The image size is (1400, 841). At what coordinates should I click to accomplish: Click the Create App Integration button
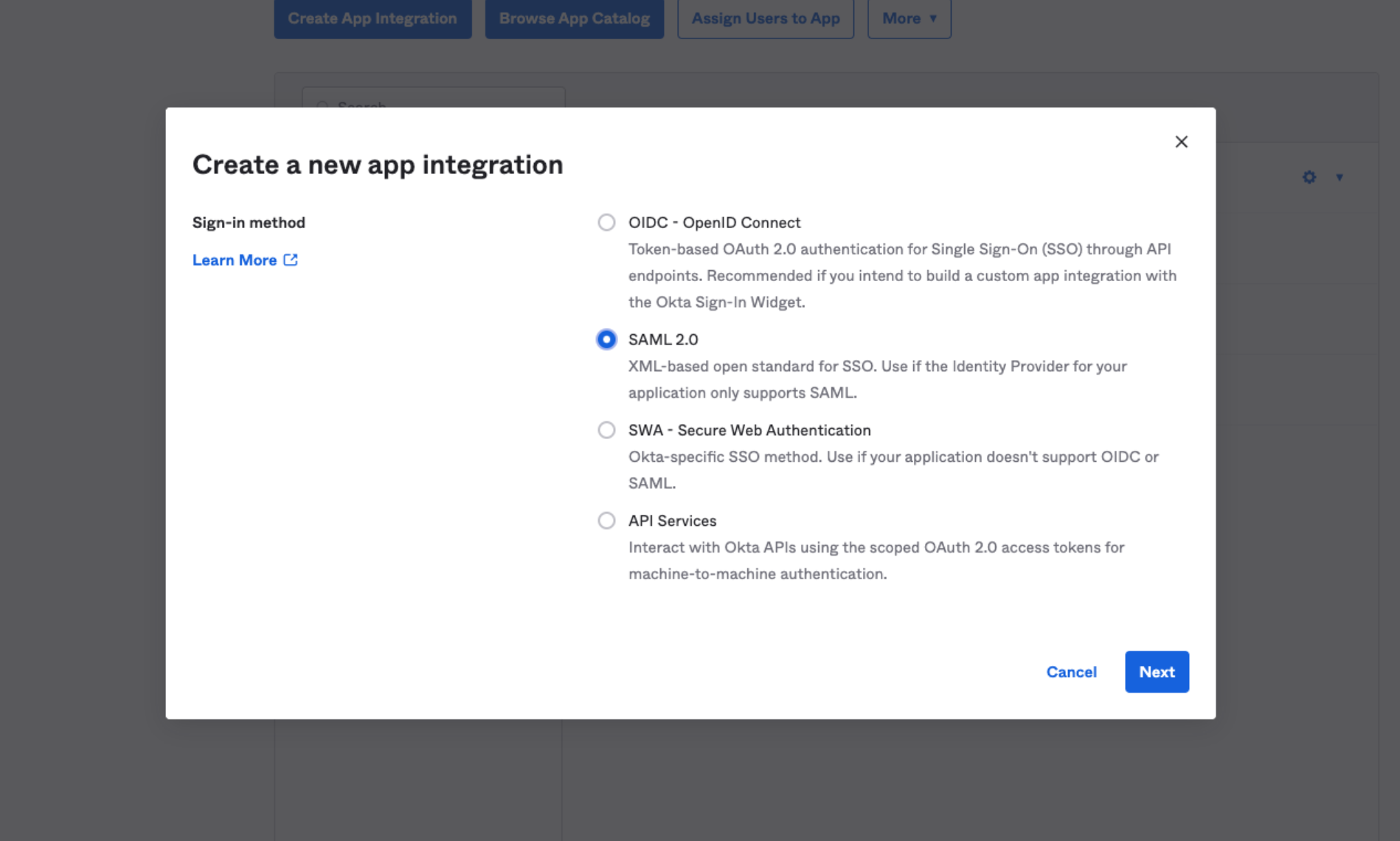tap(372, 18)
